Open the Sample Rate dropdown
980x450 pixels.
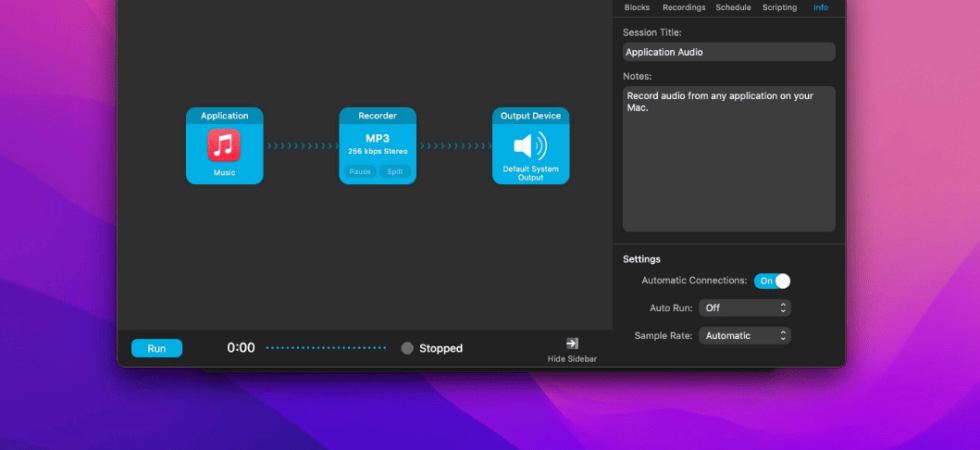[x=744, y=336]
